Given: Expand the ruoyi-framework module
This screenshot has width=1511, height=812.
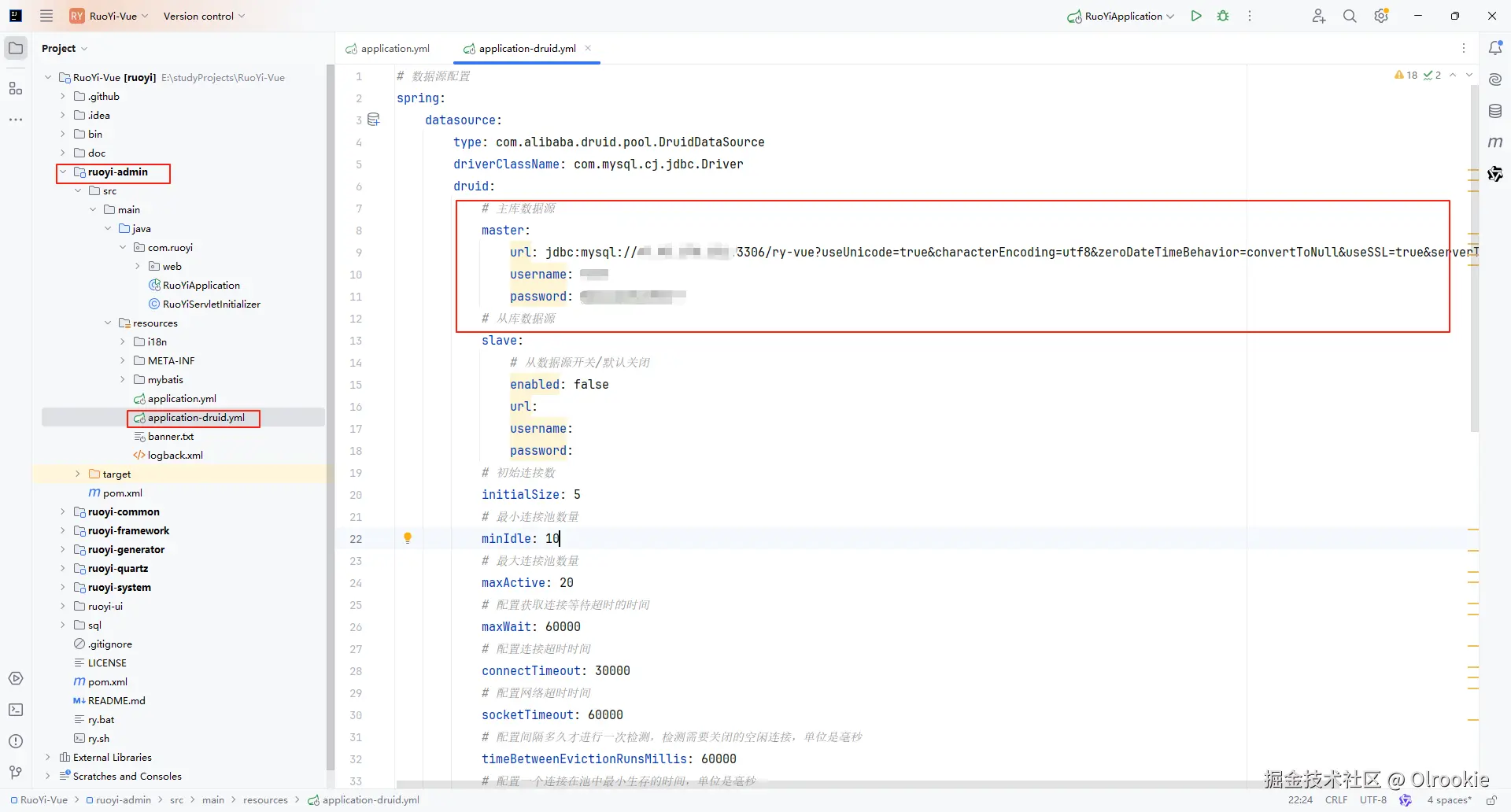Looking at the screenshot, I should click(63, 530).
